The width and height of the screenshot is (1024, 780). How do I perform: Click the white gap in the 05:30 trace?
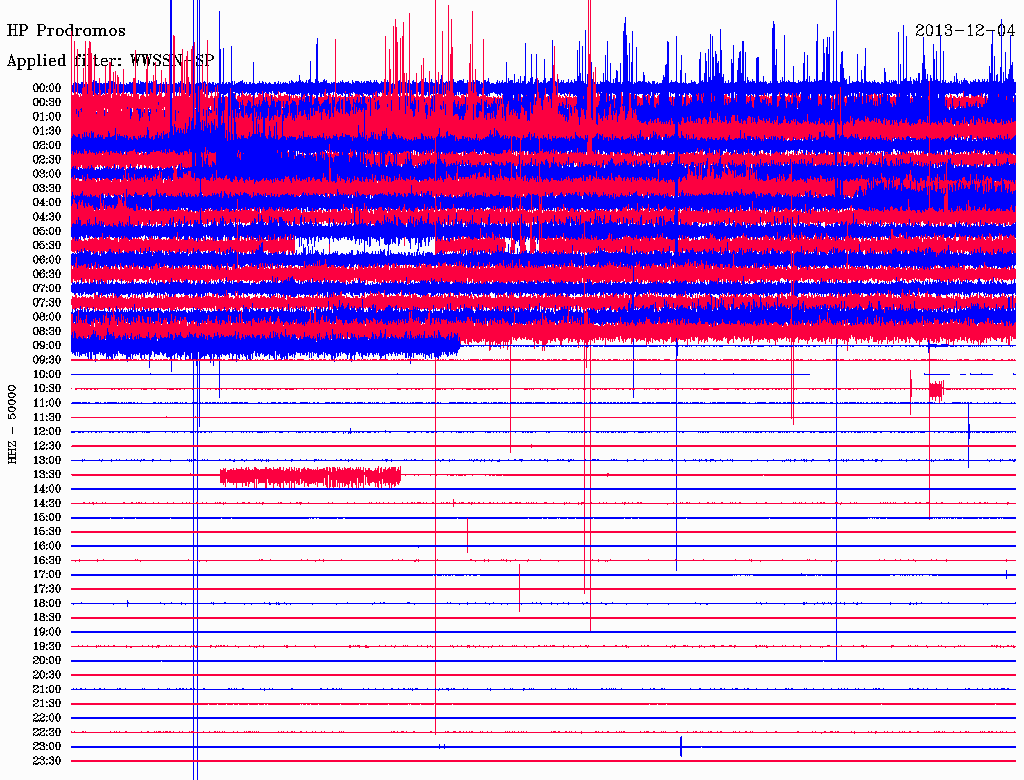coord(365,245)
